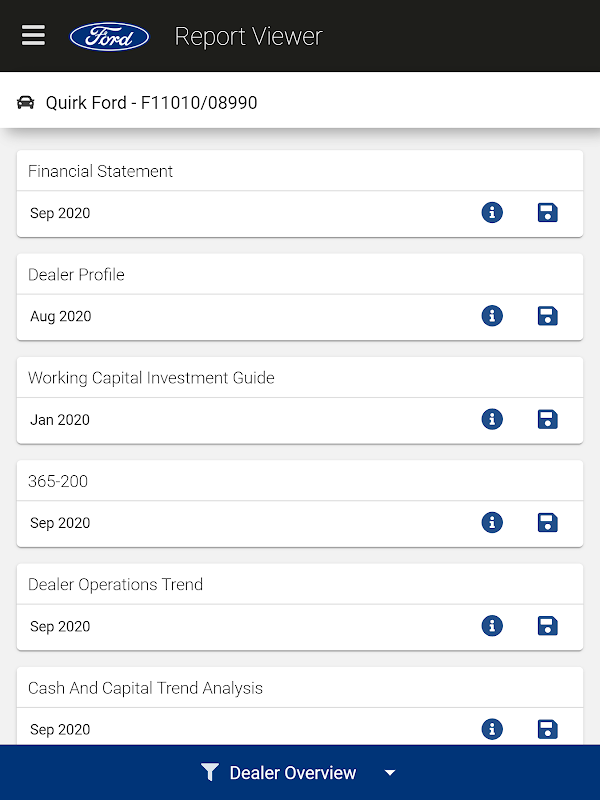The height and width of the screenshot is (800, 600).
Task: Show info for Dealer Profile report
Action: coord(492,316)
